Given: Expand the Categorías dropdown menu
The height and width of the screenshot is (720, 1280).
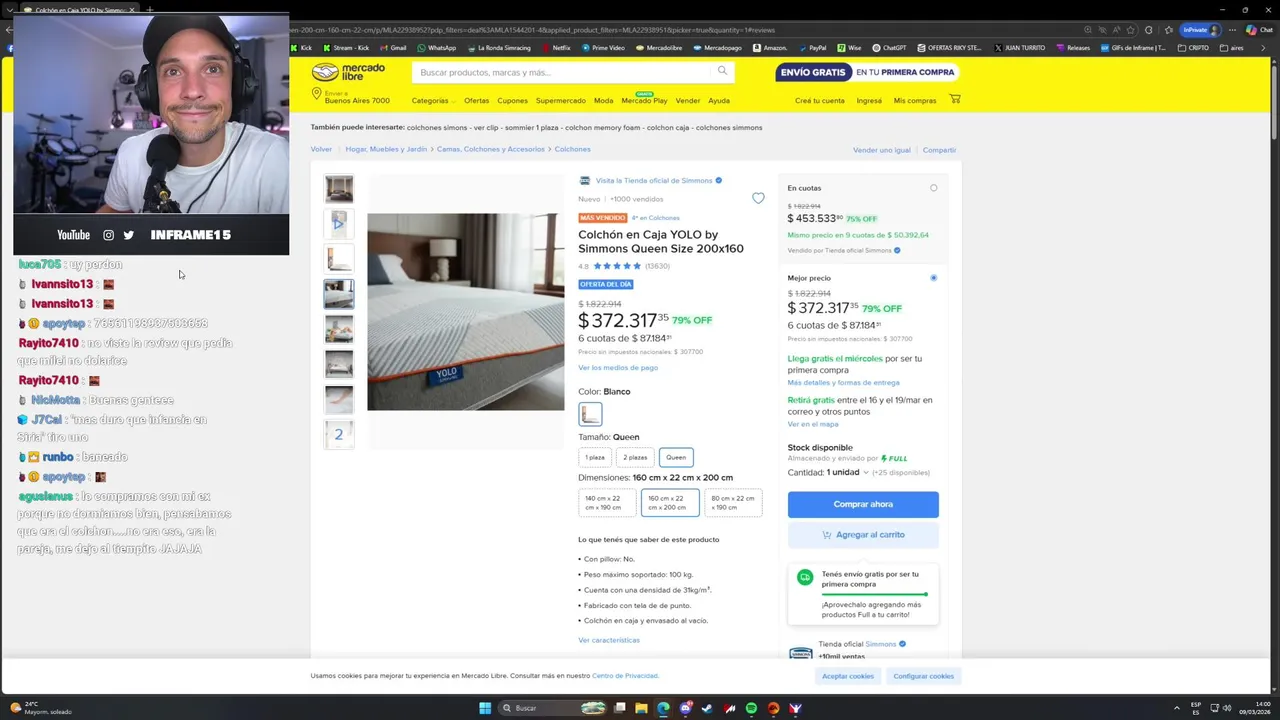Looking at the screenshot, I should click(433, 101).
